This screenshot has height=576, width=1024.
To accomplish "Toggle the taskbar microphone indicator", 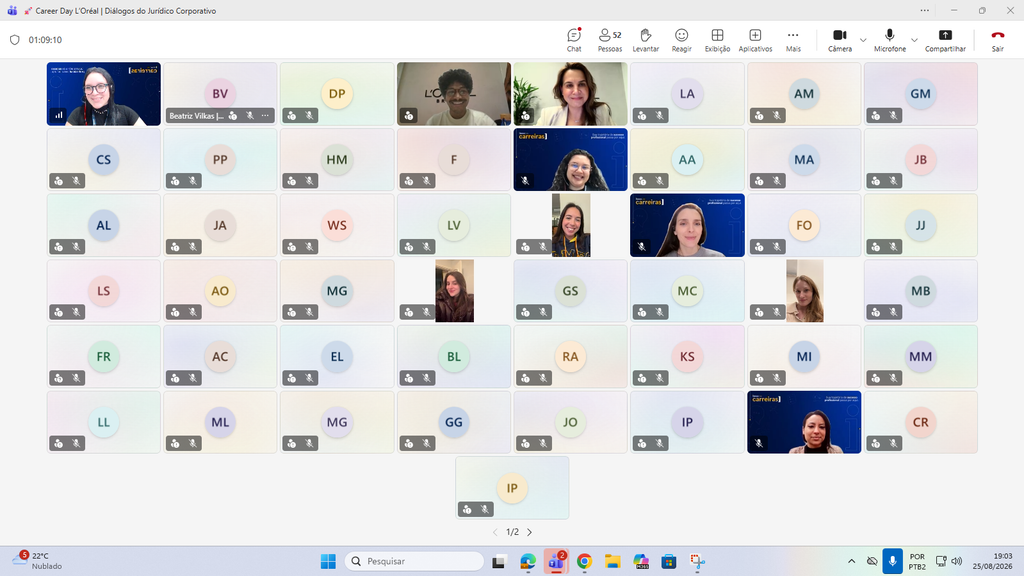I will coord(892,561).
